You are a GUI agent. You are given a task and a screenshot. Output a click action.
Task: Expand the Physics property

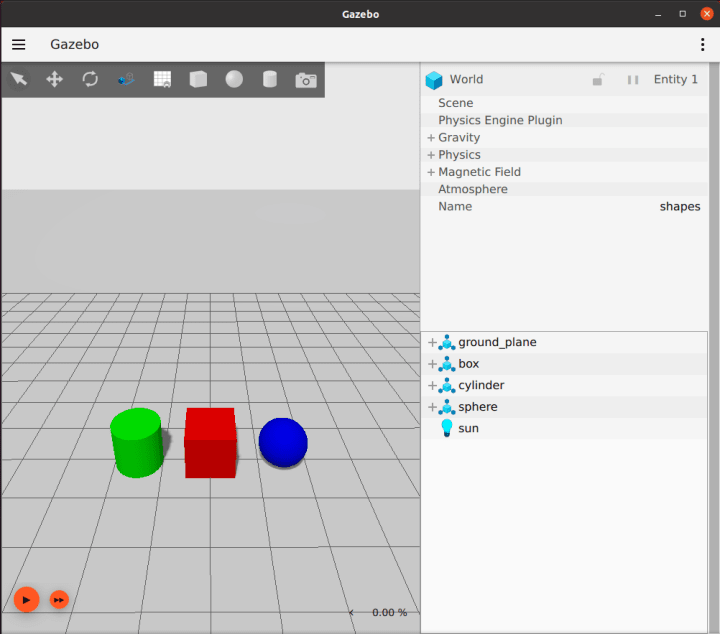[431, 155]
